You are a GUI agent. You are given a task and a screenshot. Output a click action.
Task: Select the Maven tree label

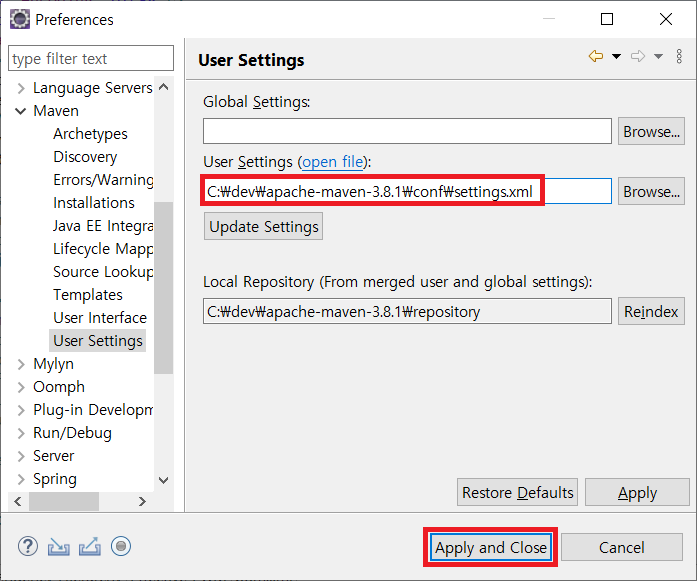click(56, 111)
